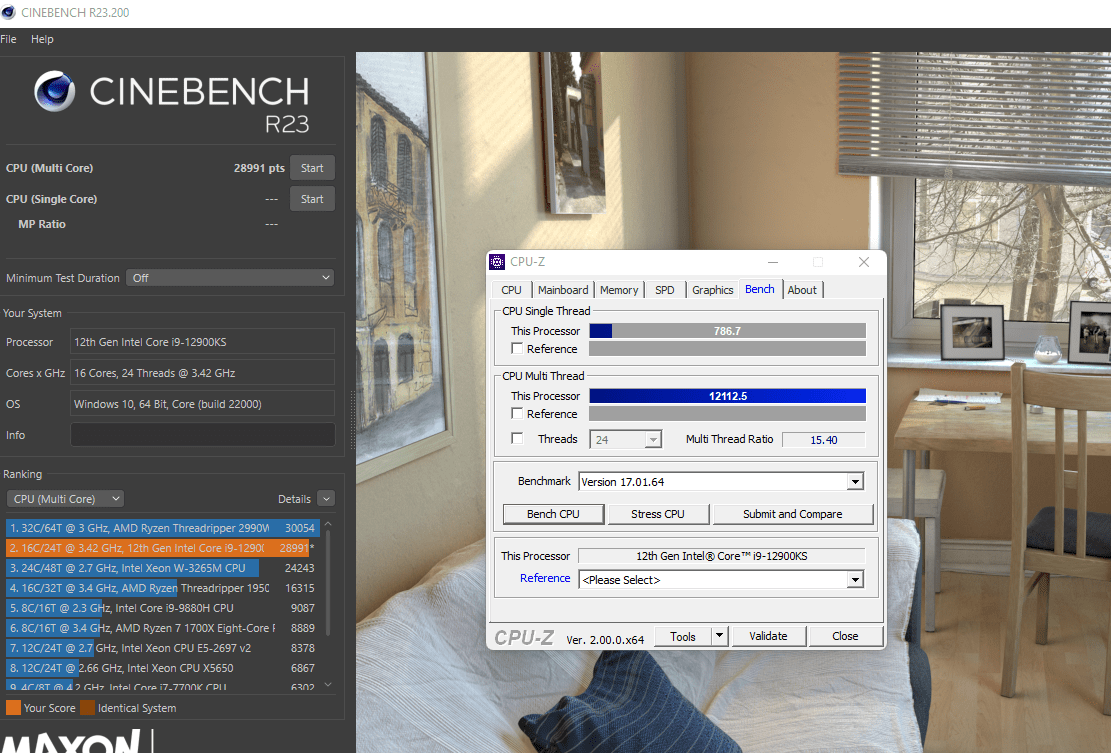
Task: Click the Bench CPU button
Action: click(553, 514)
